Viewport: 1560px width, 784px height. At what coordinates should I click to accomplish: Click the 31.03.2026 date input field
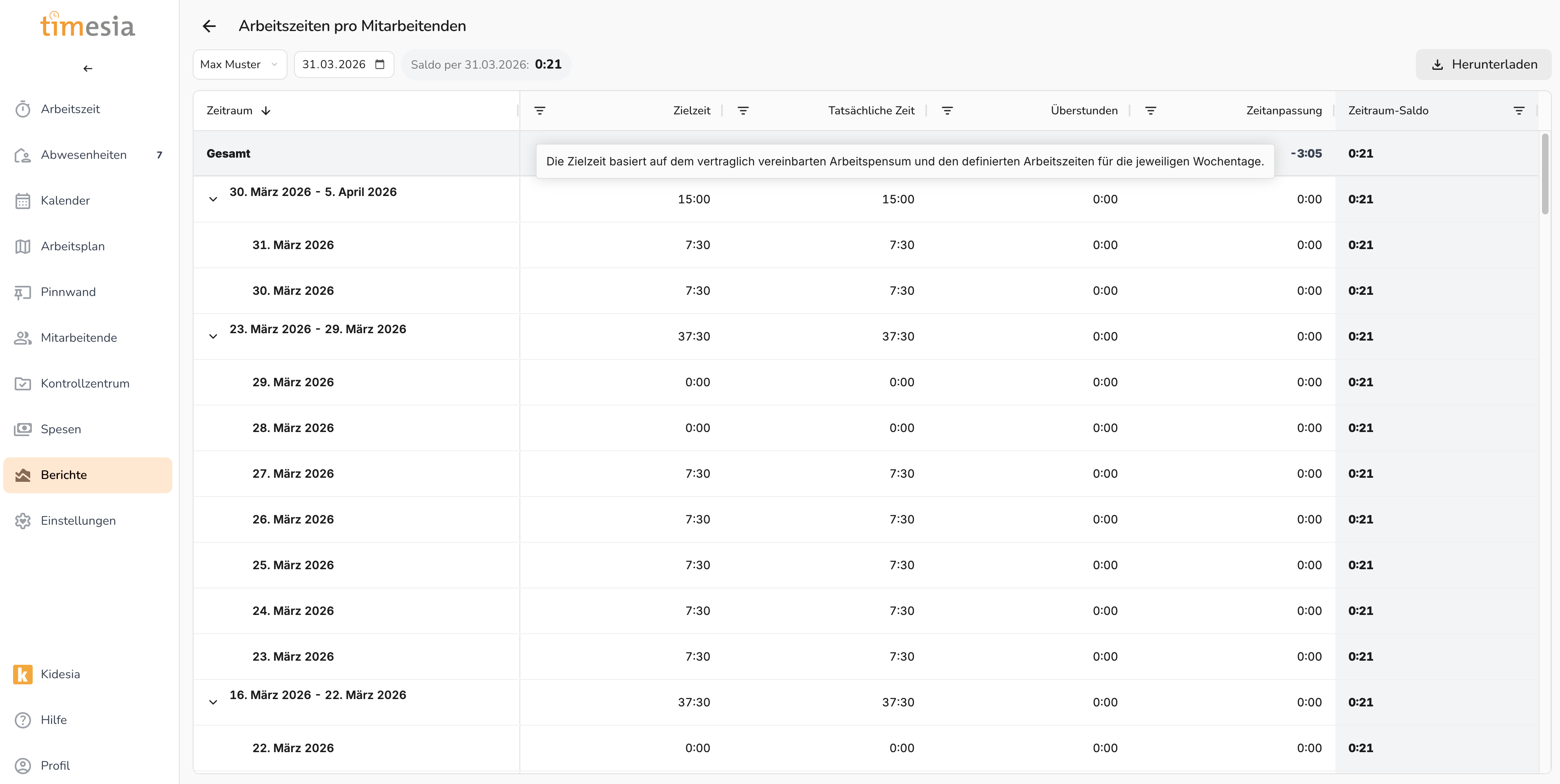tap(334, 64)
